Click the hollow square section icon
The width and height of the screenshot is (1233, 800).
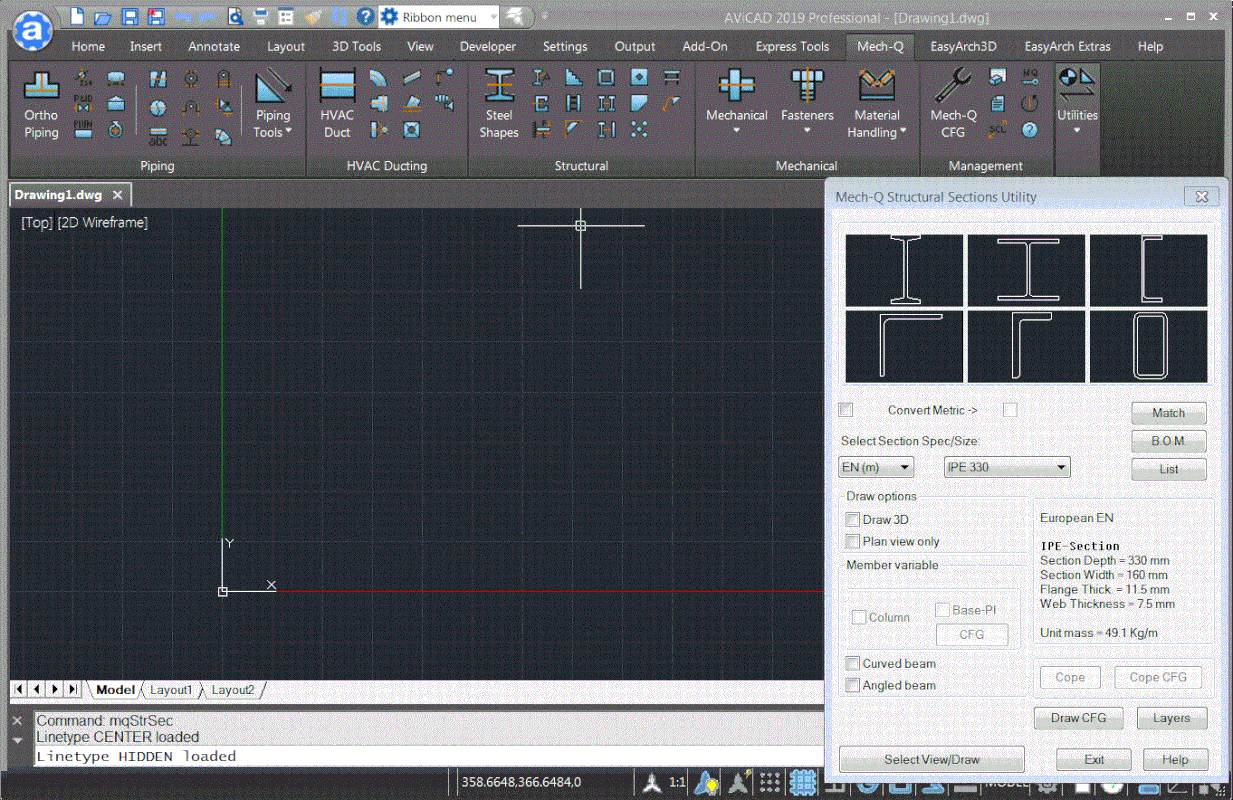coord(606,78)
